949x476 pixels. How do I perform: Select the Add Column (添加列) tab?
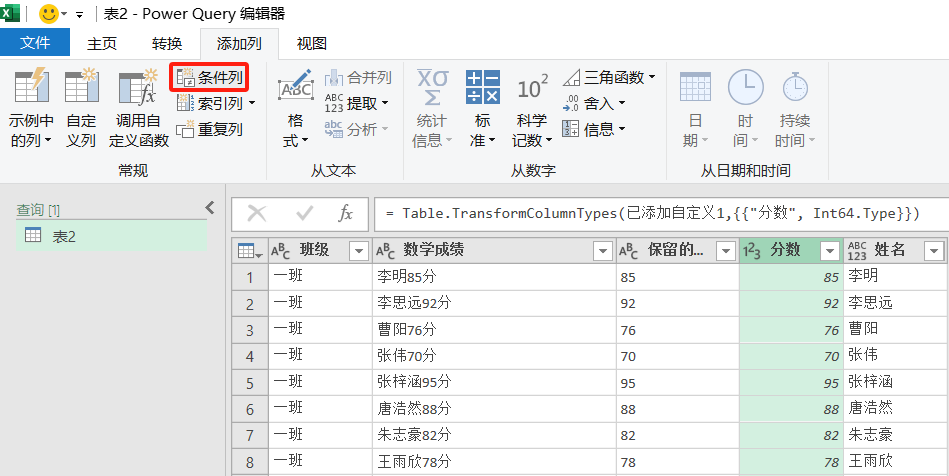tap(239, 44)
